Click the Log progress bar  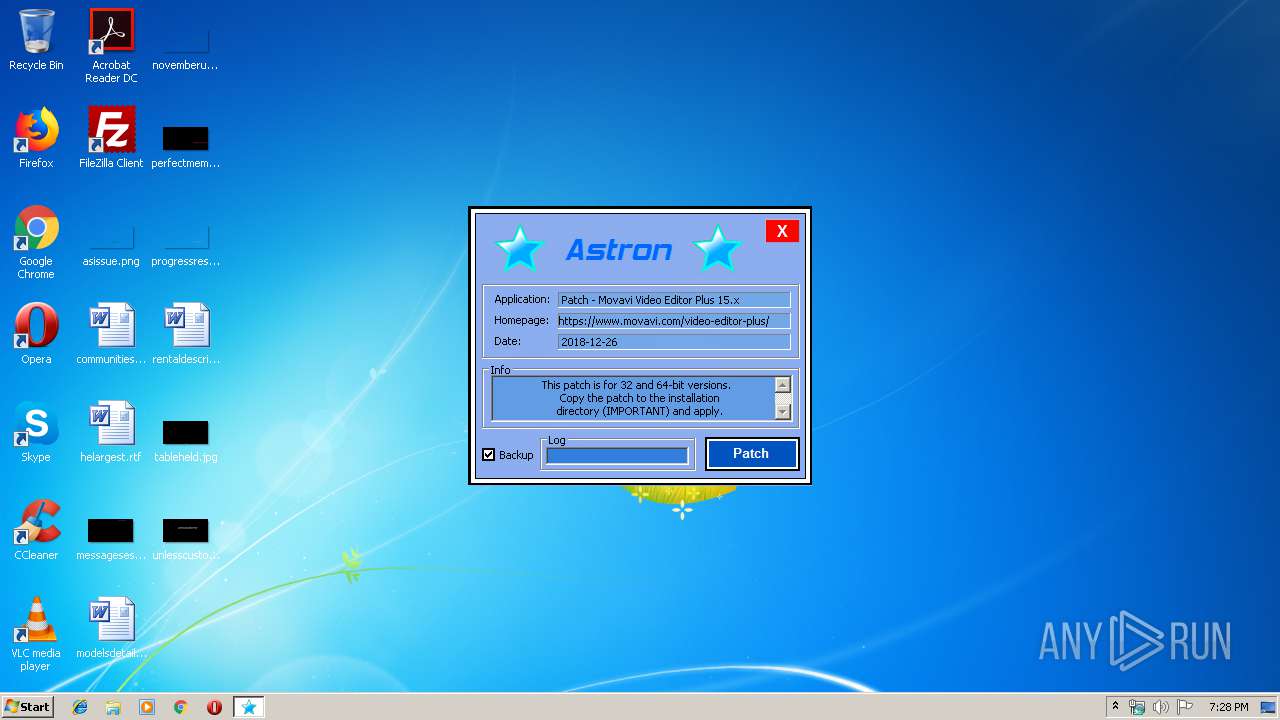pyautogui.click(x=617, y=456)
